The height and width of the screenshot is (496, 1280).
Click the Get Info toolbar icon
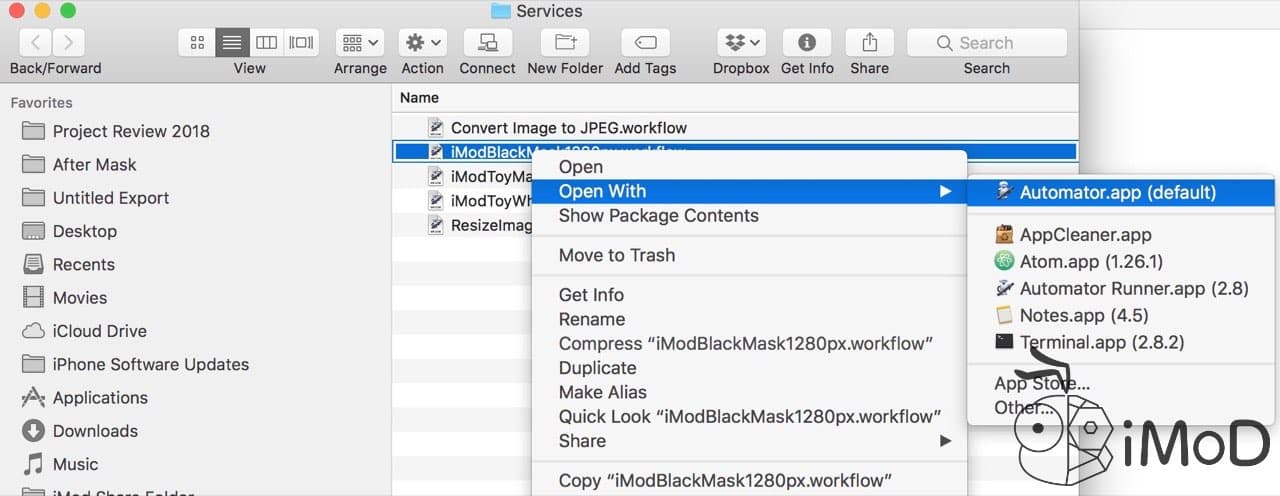click(x=807, y=42)
